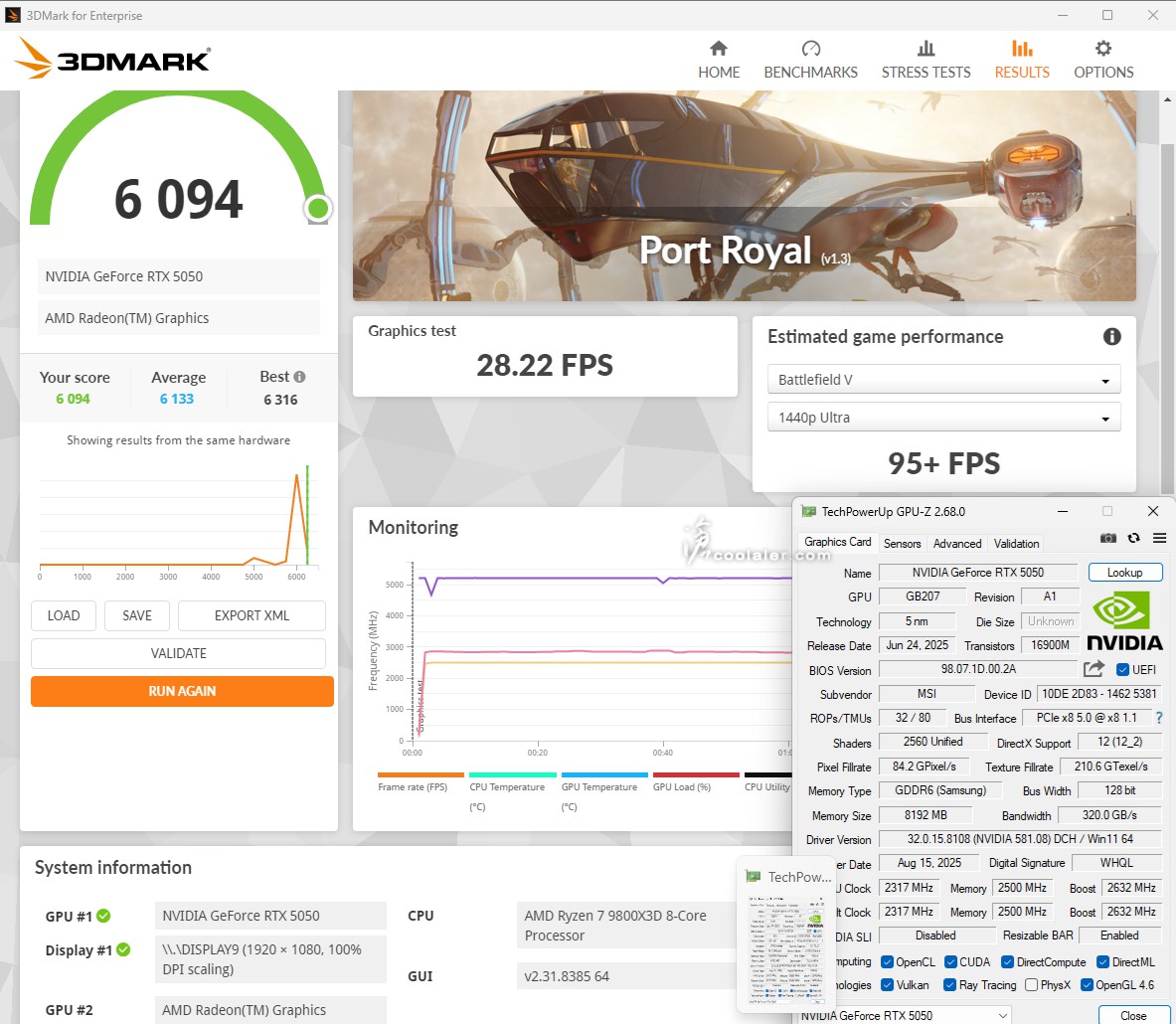Click the Average score 6 133
Viewport: 1176px width, 1024px height.
point(176,399)
